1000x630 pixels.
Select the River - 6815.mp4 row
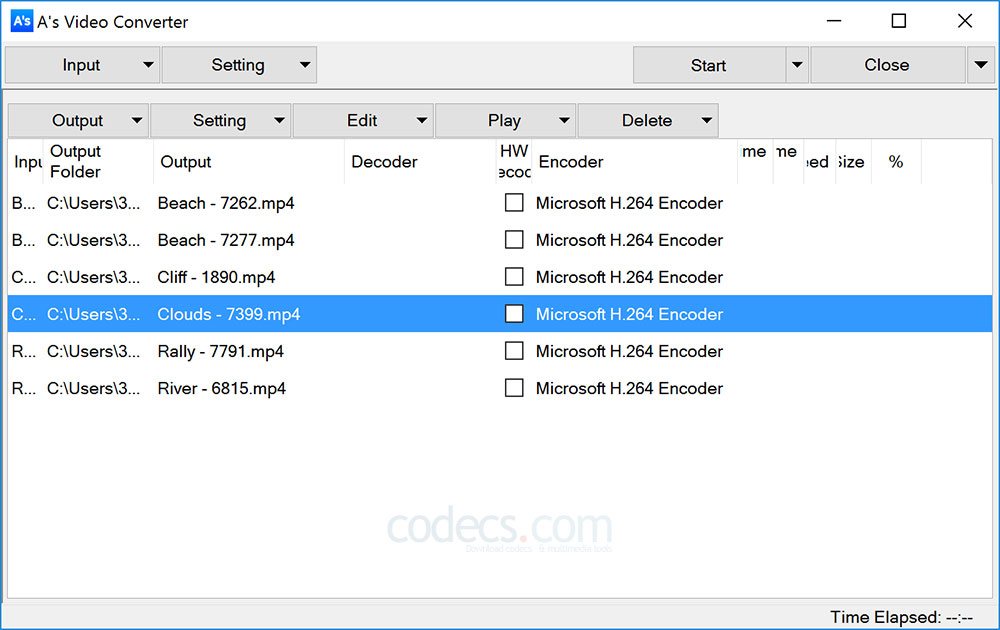click(500, 388)
